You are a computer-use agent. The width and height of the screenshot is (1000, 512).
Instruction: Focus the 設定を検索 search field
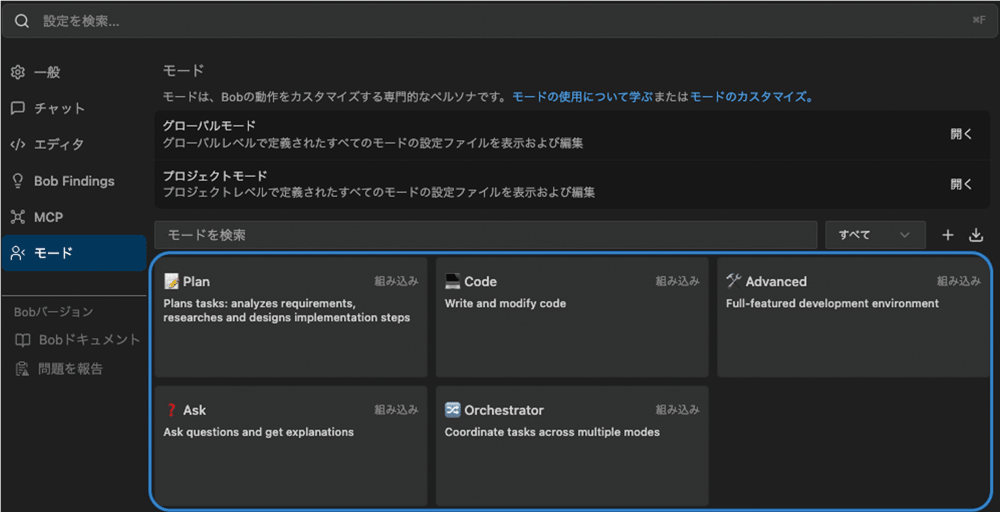tap(499, 20)
